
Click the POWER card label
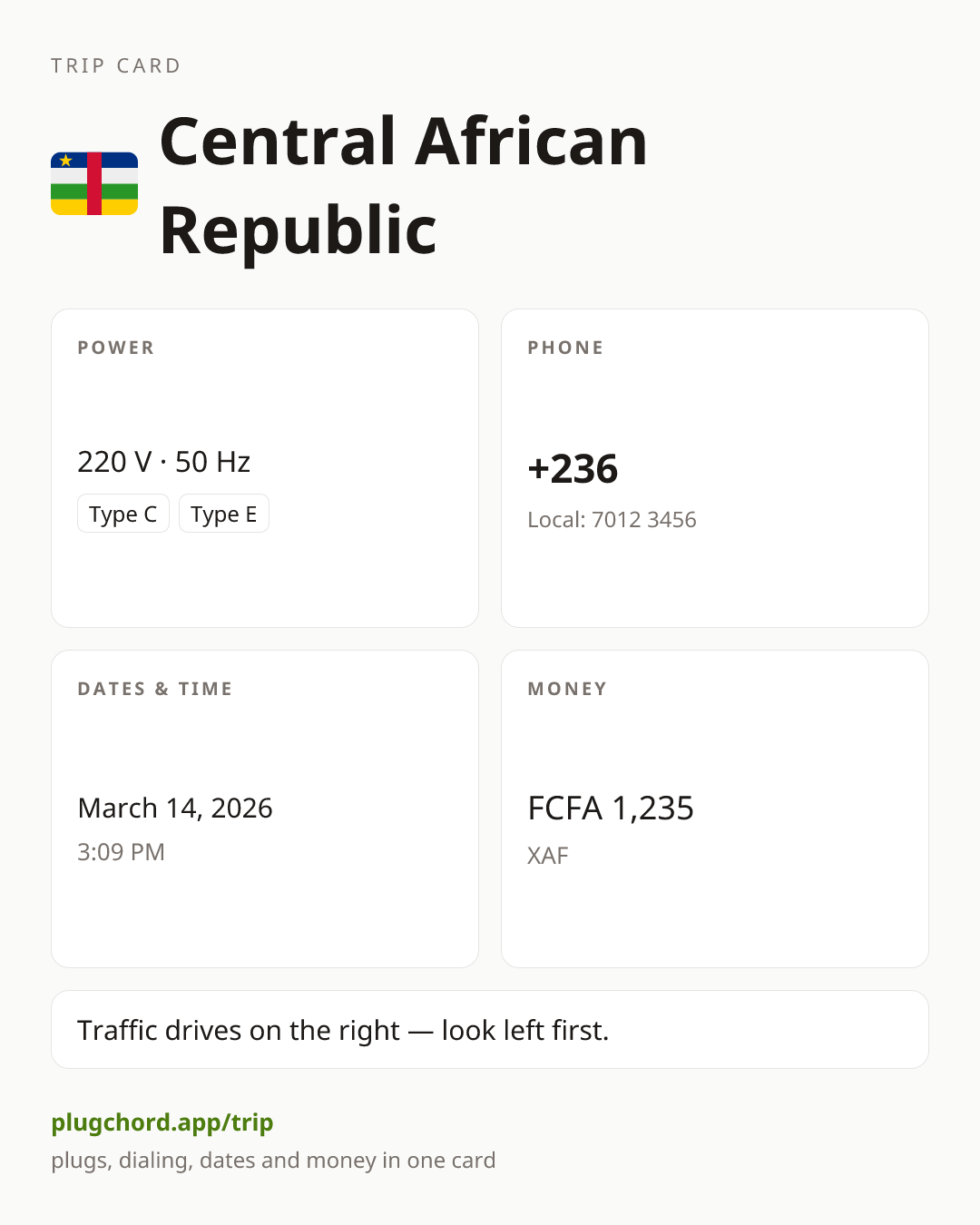coord(116,348)
